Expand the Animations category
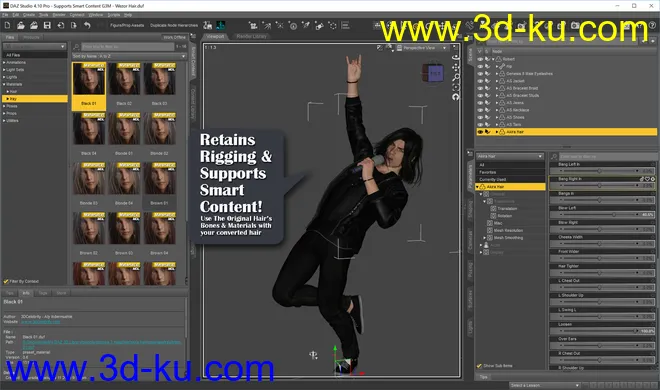 coord(4,62)
